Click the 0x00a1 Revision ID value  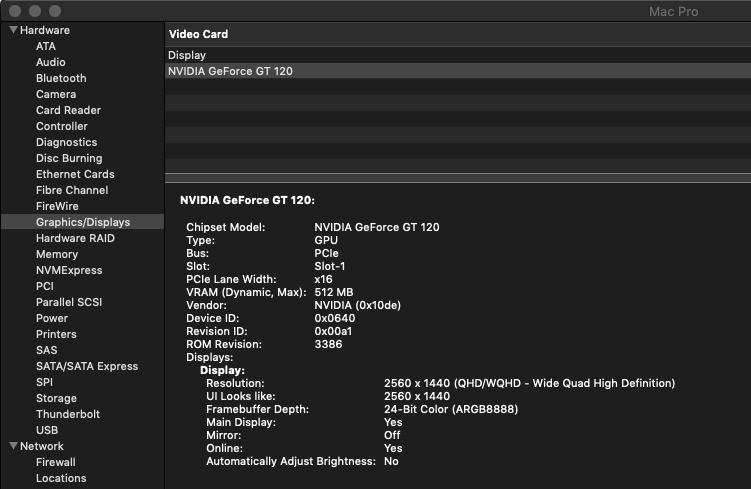point(333,331)
